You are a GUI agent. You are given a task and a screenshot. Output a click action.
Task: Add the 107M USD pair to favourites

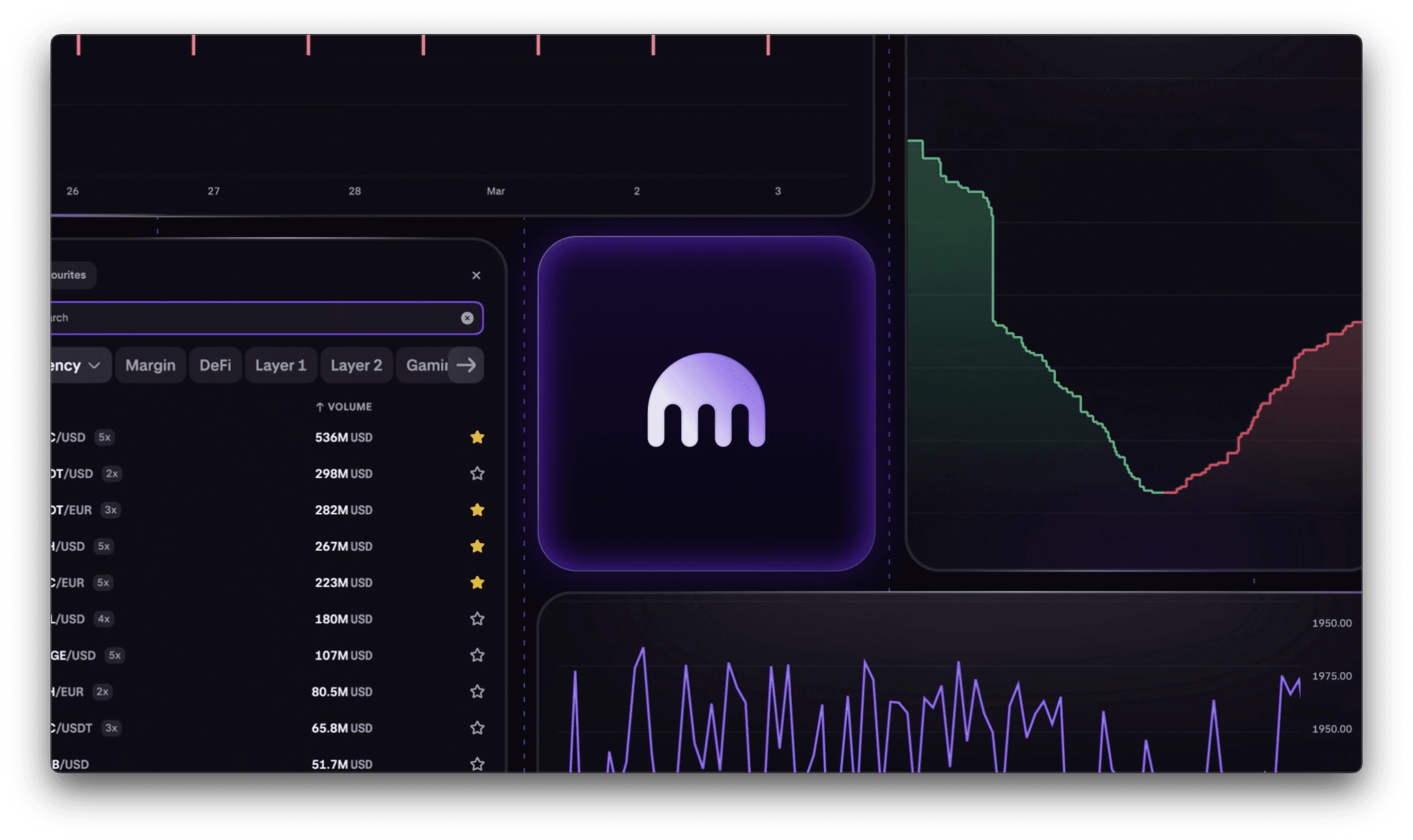pos(477,655)
